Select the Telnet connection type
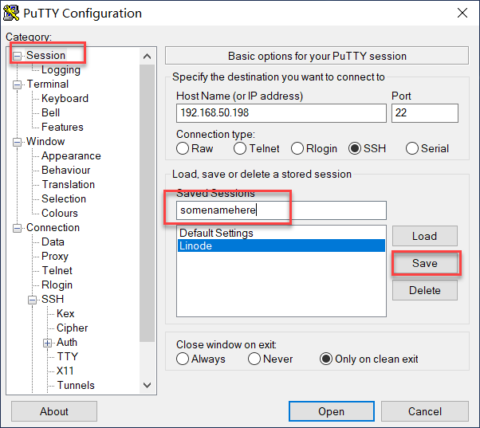Image resolution: width=480 pixels, height=428 pixels. point(256,148)
